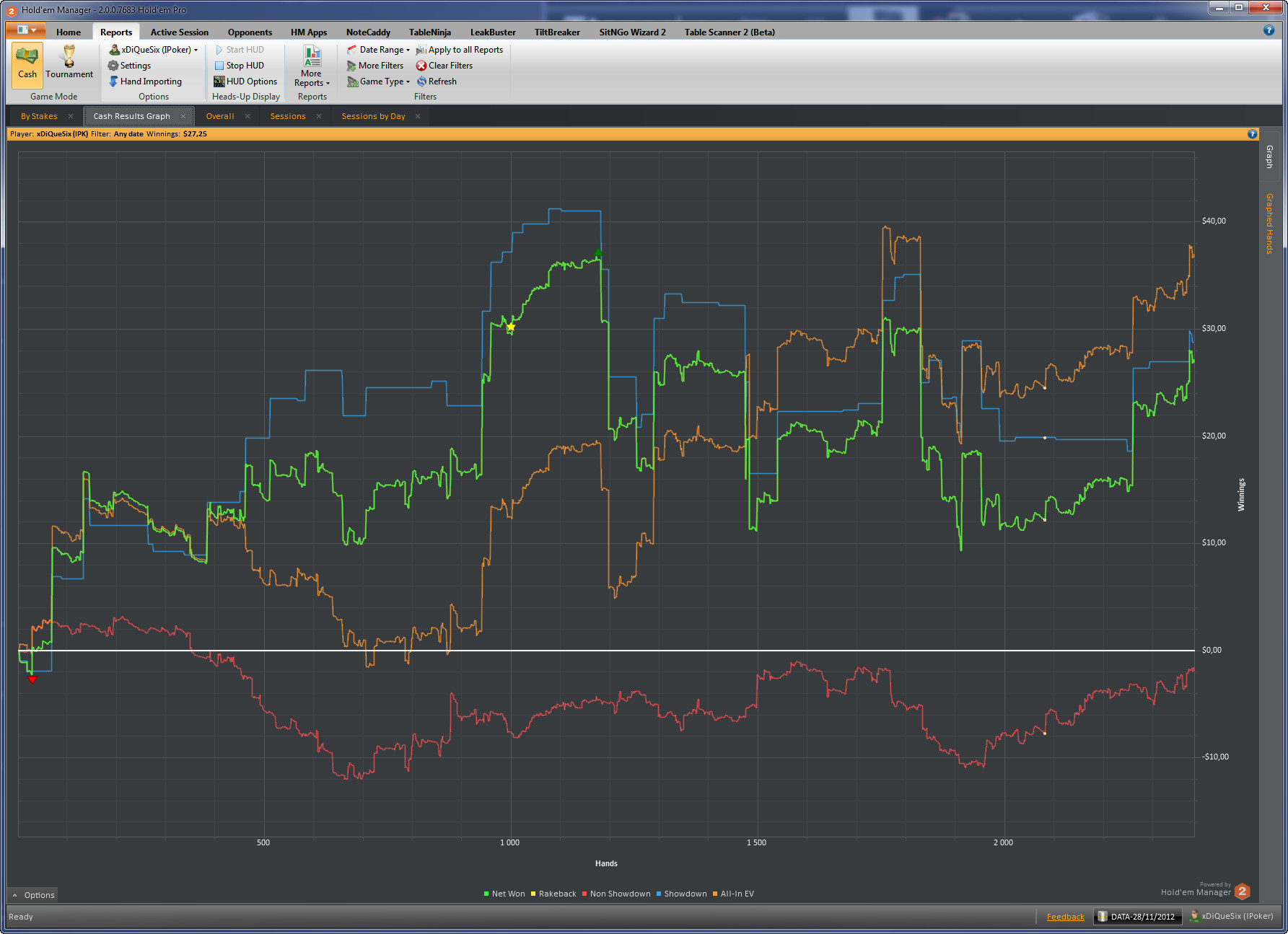Open HM Apps tab

click(x=309, y=32)
